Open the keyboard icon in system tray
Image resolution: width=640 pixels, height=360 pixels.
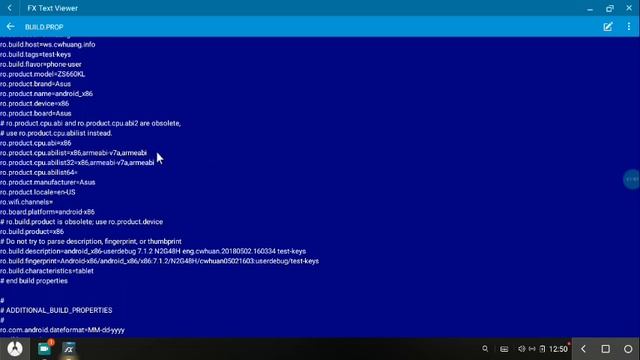(x=504, y=349)
